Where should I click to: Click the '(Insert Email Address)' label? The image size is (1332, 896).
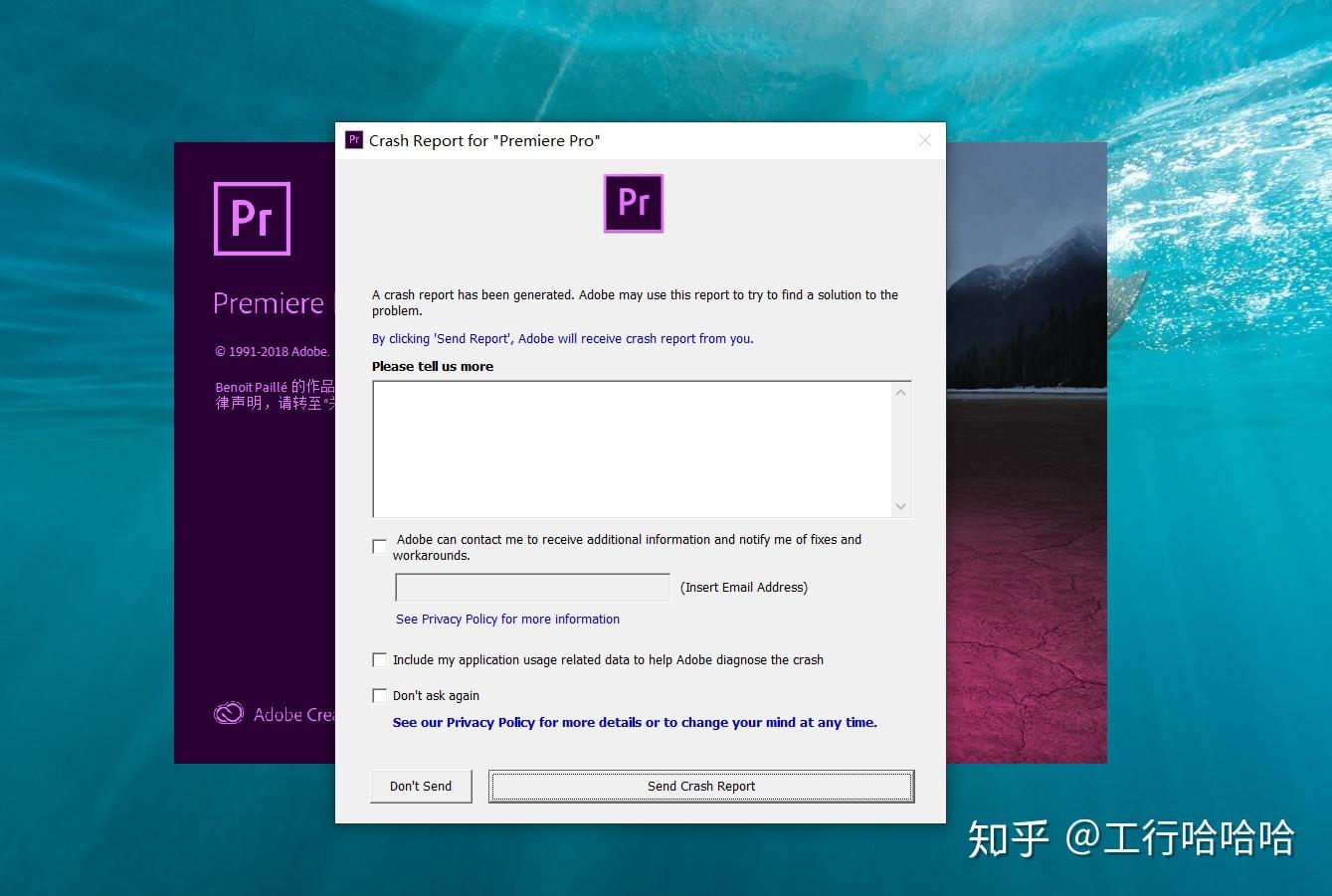[744, 587]
